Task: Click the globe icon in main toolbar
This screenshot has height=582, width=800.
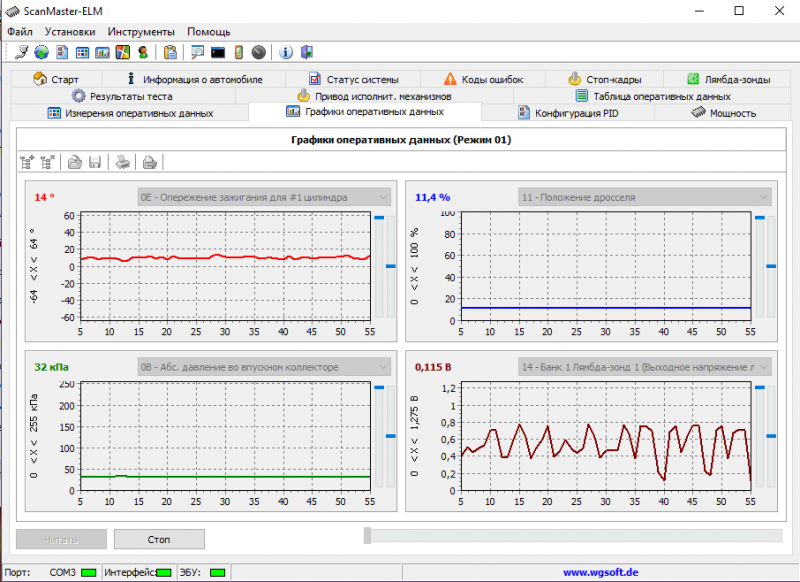Action: tap(41, 52)
